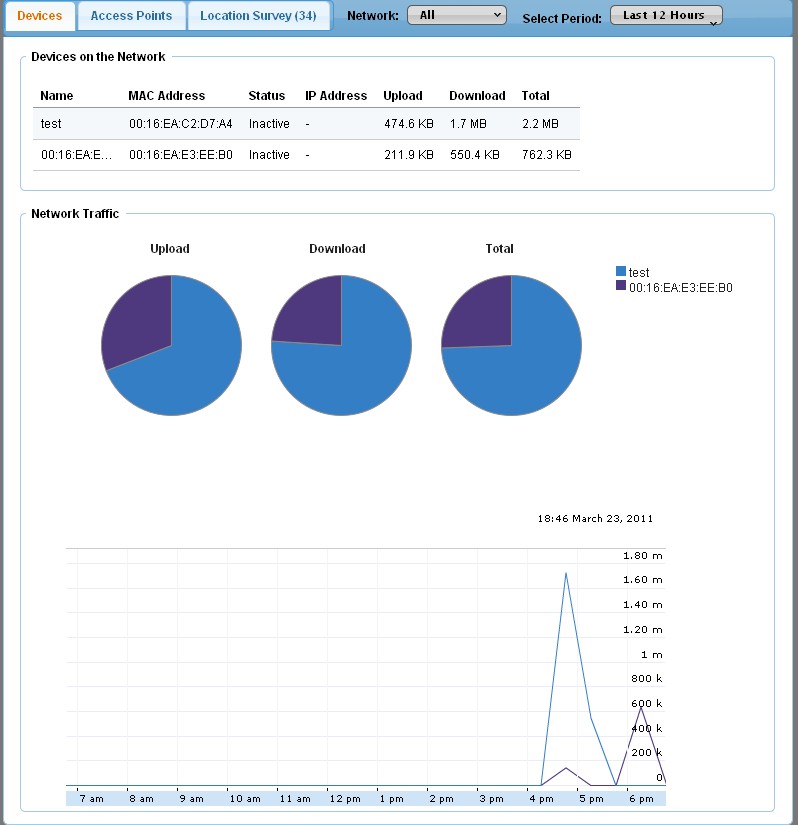Click the blue traffic peak near 1.60 m
The image size is (798, 825).
click(x=566, y=574)
